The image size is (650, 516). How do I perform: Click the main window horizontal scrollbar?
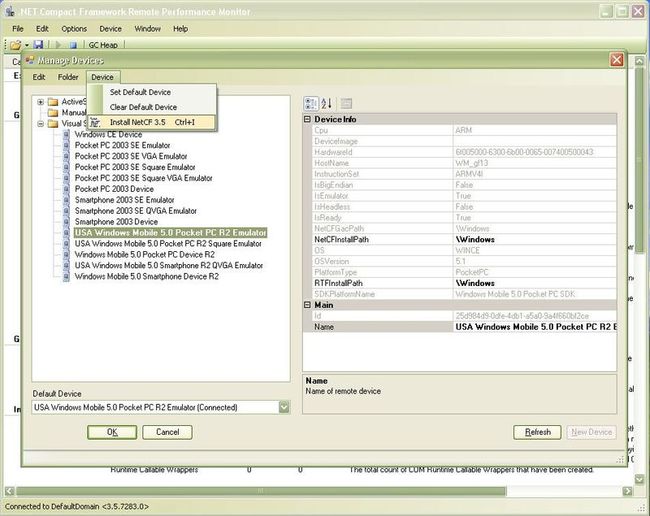pyautogui.click(x=261, y=491)
